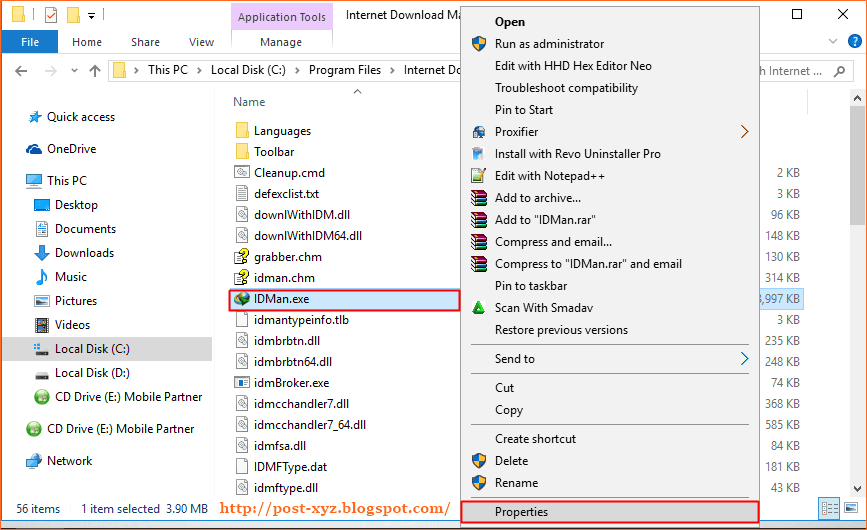Click the search magnifier icon

coord(839,71)
